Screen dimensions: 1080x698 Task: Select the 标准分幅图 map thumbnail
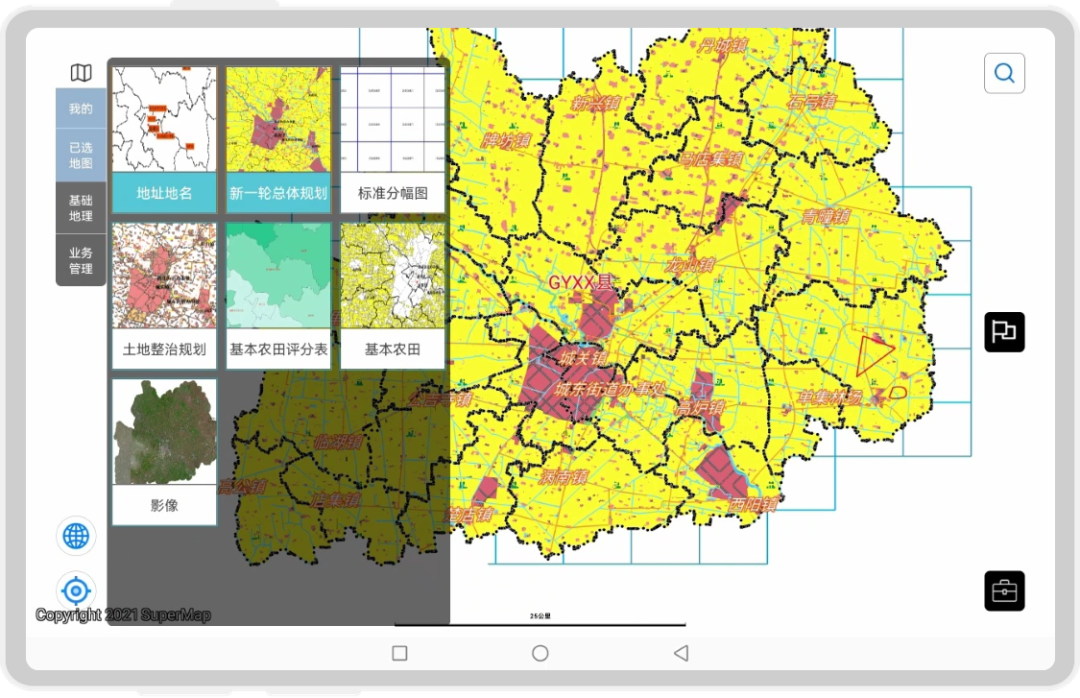coord(393,139)
